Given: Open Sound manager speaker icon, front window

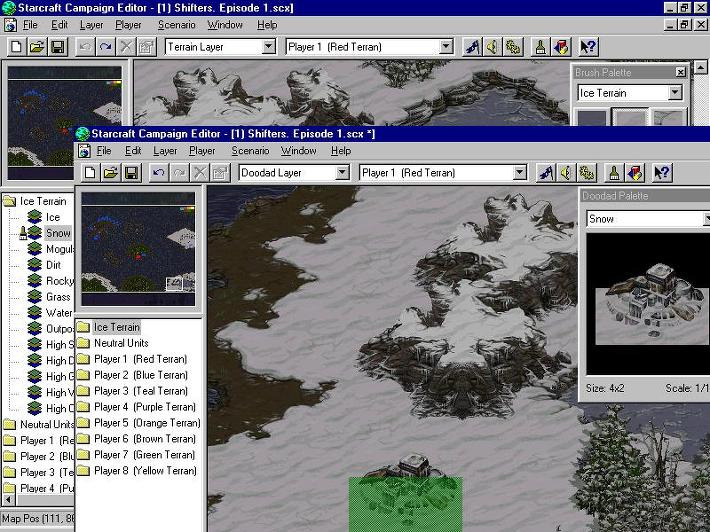Looking at the screenshot, I should pos(566,173).
